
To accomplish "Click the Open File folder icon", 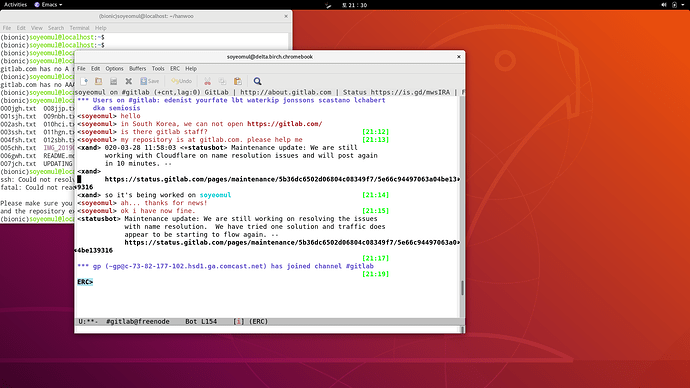I will pos(99,81).
